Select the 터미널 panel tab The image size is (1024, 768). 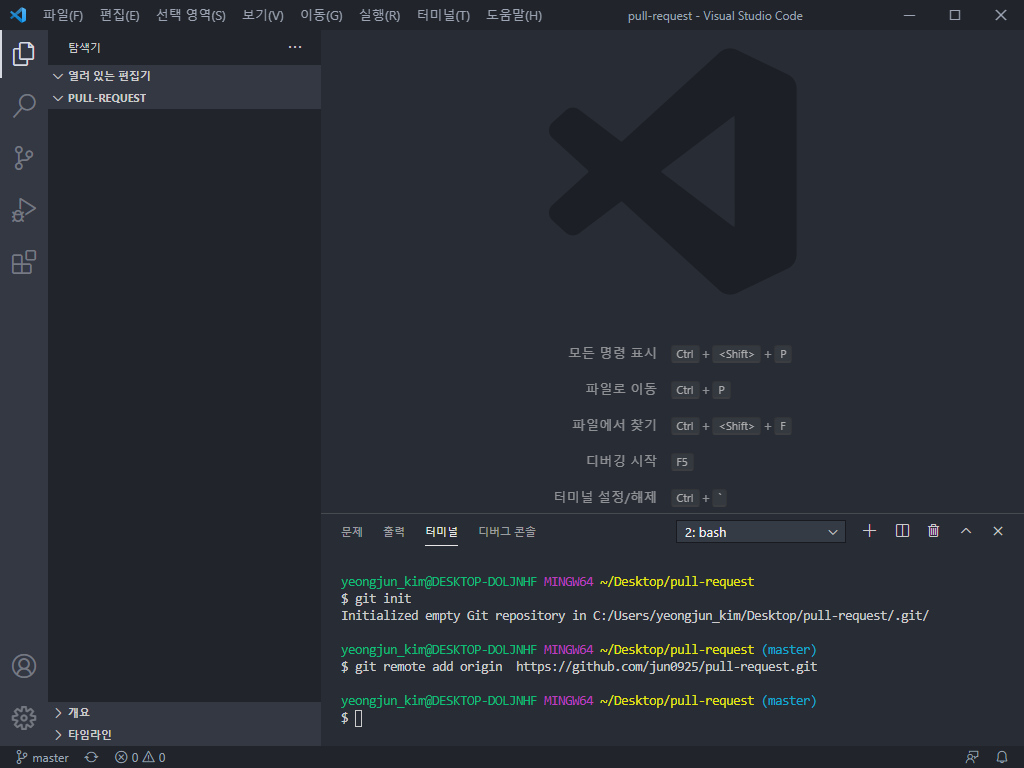point(441,532)
